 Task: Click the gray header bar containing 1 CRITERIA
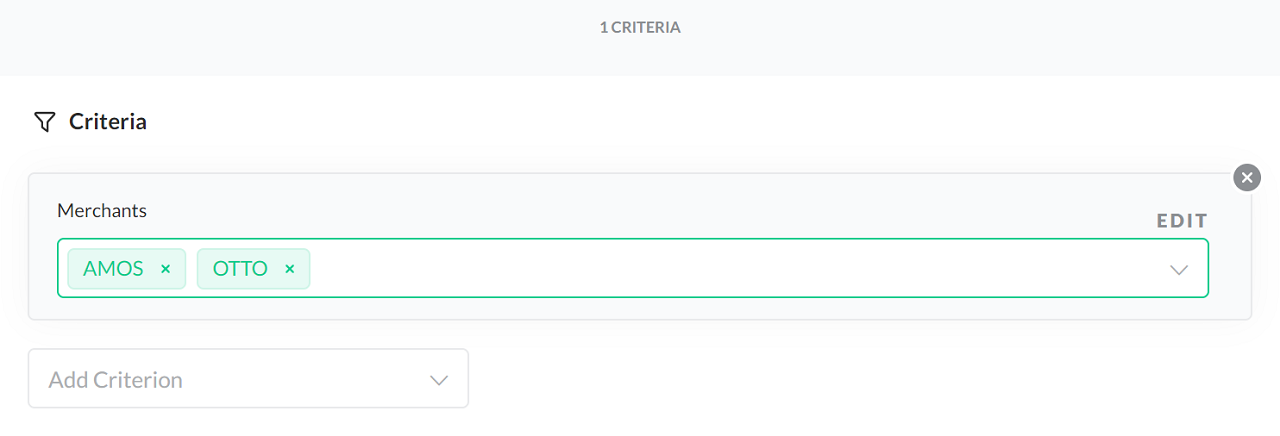pyautogui.click(x=300, y=38)
